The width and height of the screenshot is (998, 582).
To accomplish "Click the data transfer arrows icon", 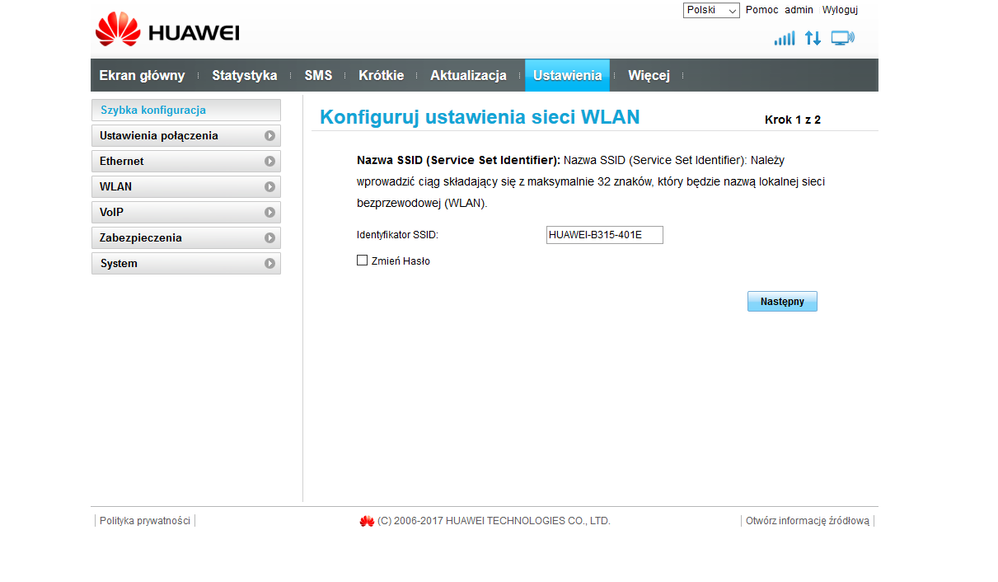I will click(x=813, y=38).
